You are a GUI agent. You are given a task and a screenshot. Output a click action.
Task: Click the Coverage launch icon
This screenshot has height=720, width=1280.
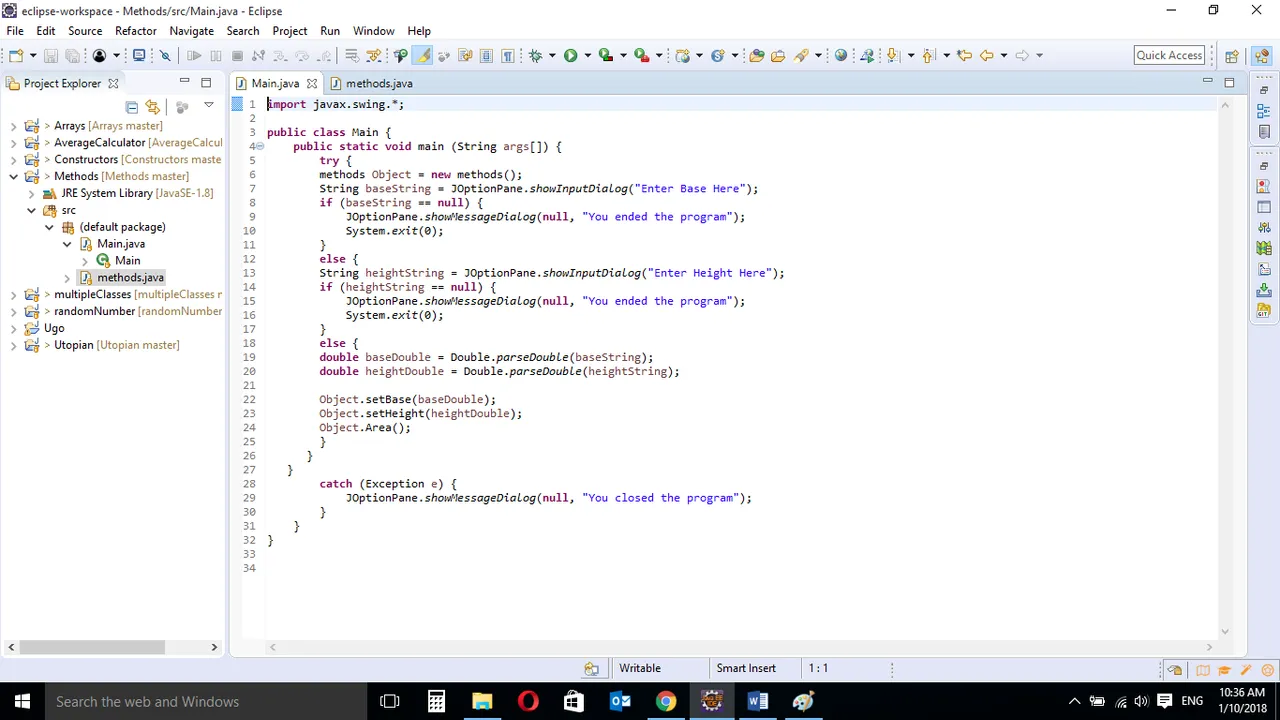(x=605, y=55)
